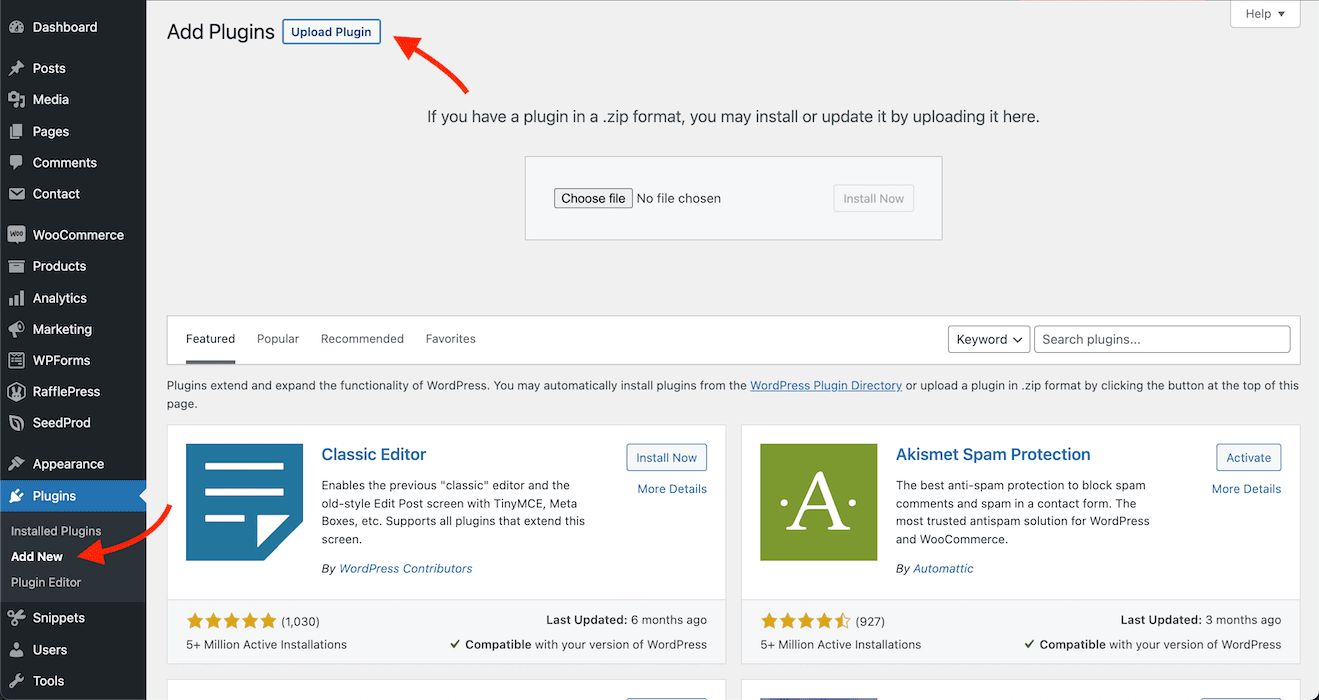Open the WordPress Plugin Directory link
The image size is (1319, 700).
[x=826, y=385]
